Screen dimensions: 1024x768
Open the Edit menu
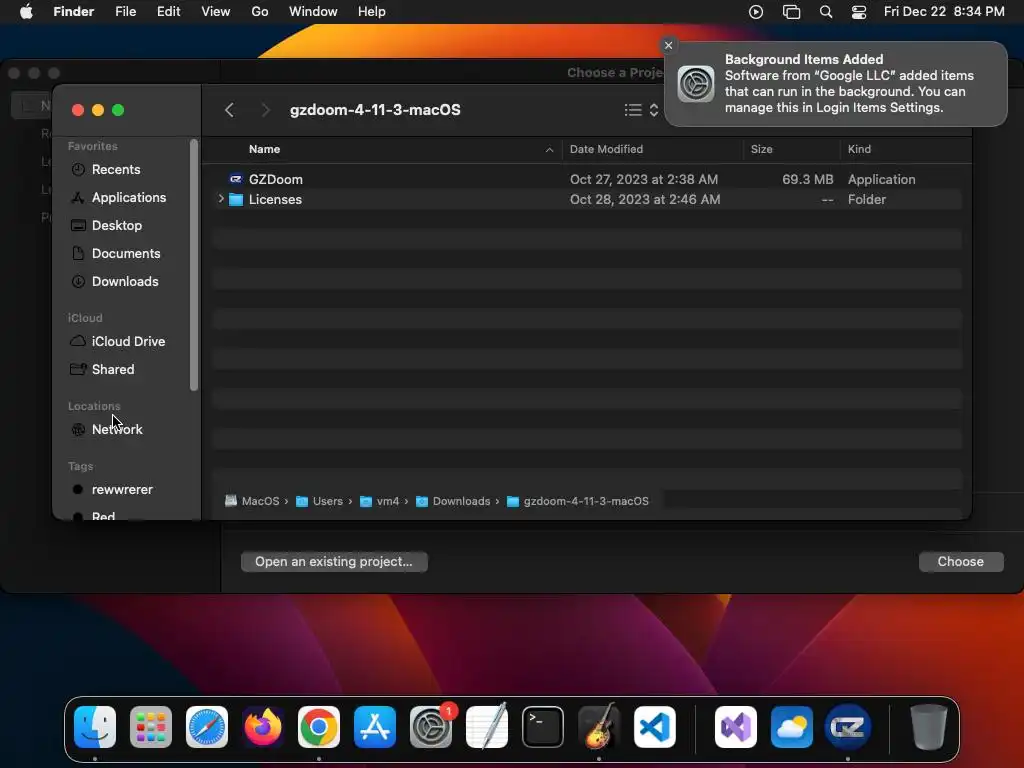click(168, 12)
